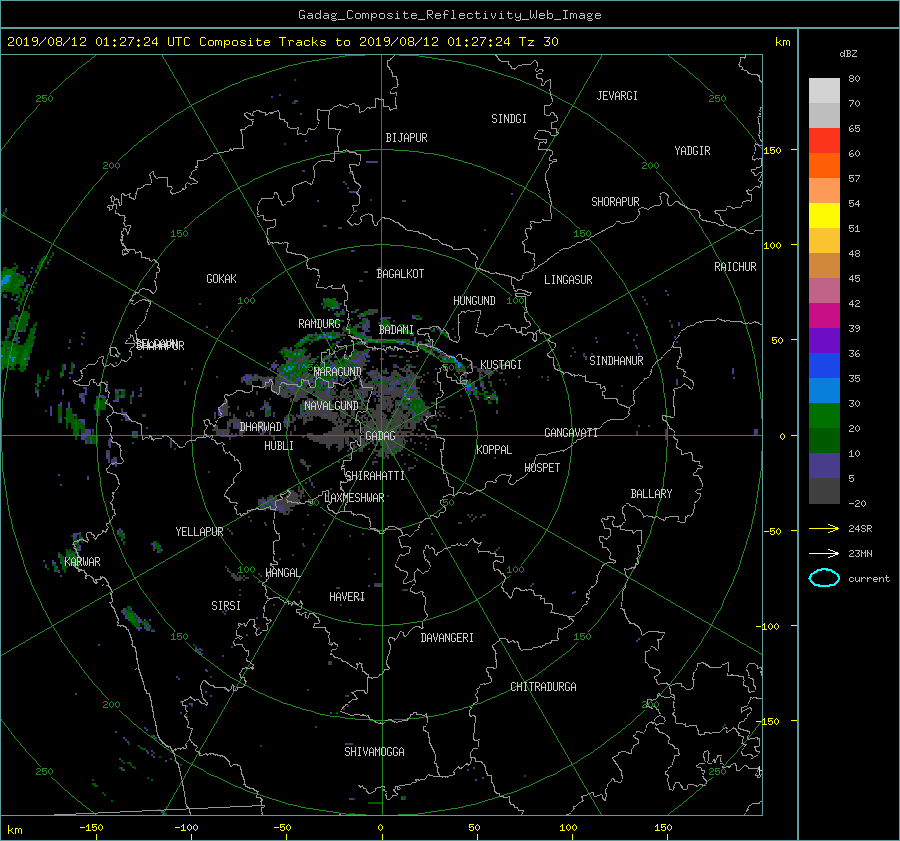Click the NARAGUND city label

(x=338, y=372)
